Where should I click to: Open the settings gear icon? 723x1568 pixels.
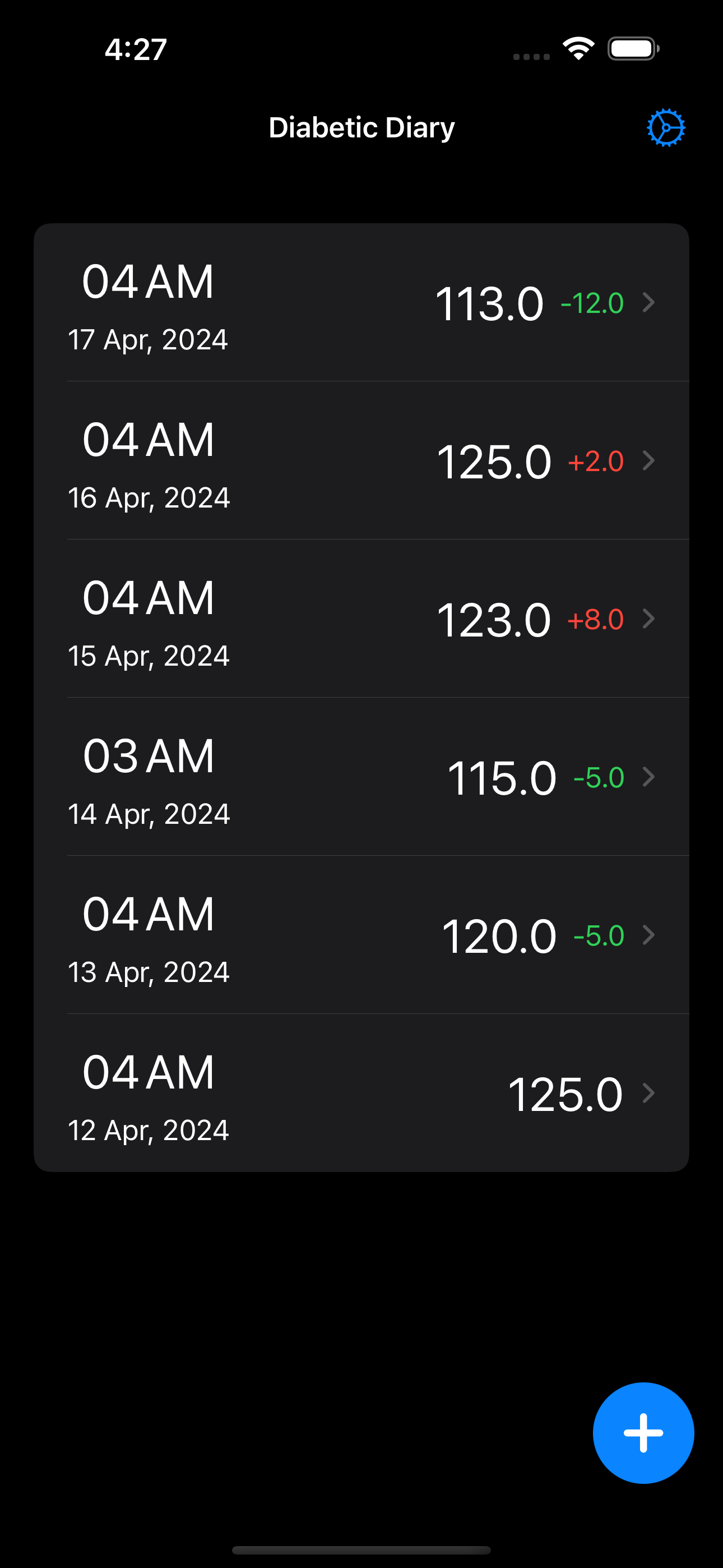(x=666, y=128)
